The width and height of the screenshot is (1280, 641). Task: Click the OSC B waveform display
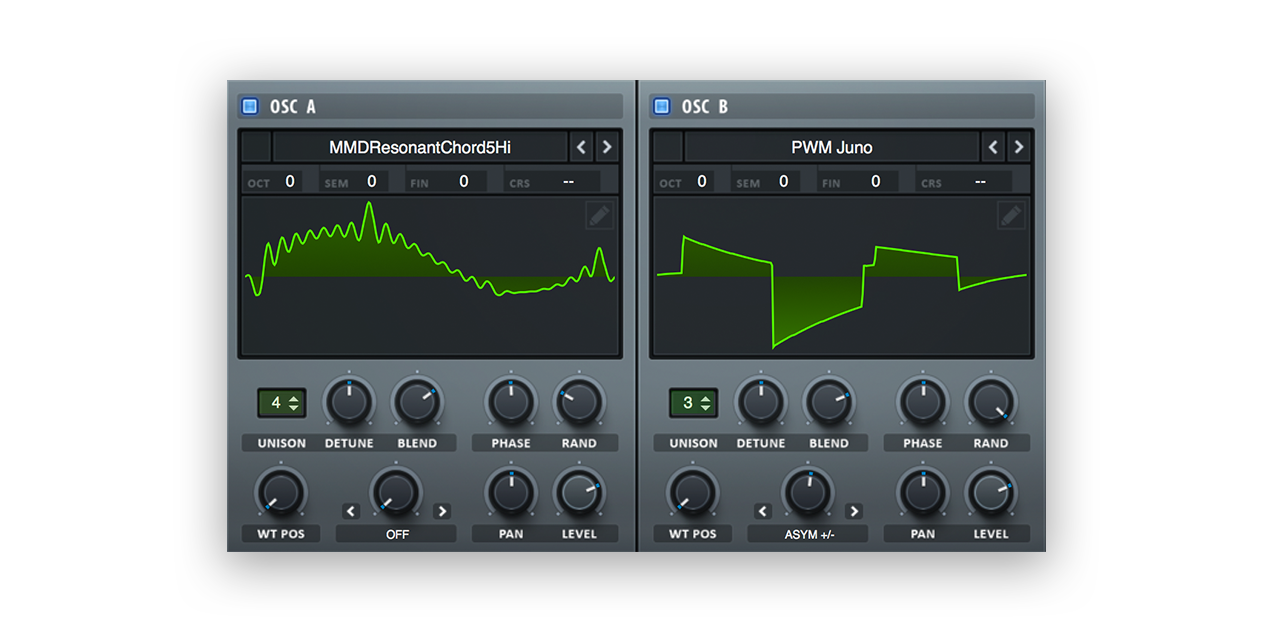click(x=842, y=277)
